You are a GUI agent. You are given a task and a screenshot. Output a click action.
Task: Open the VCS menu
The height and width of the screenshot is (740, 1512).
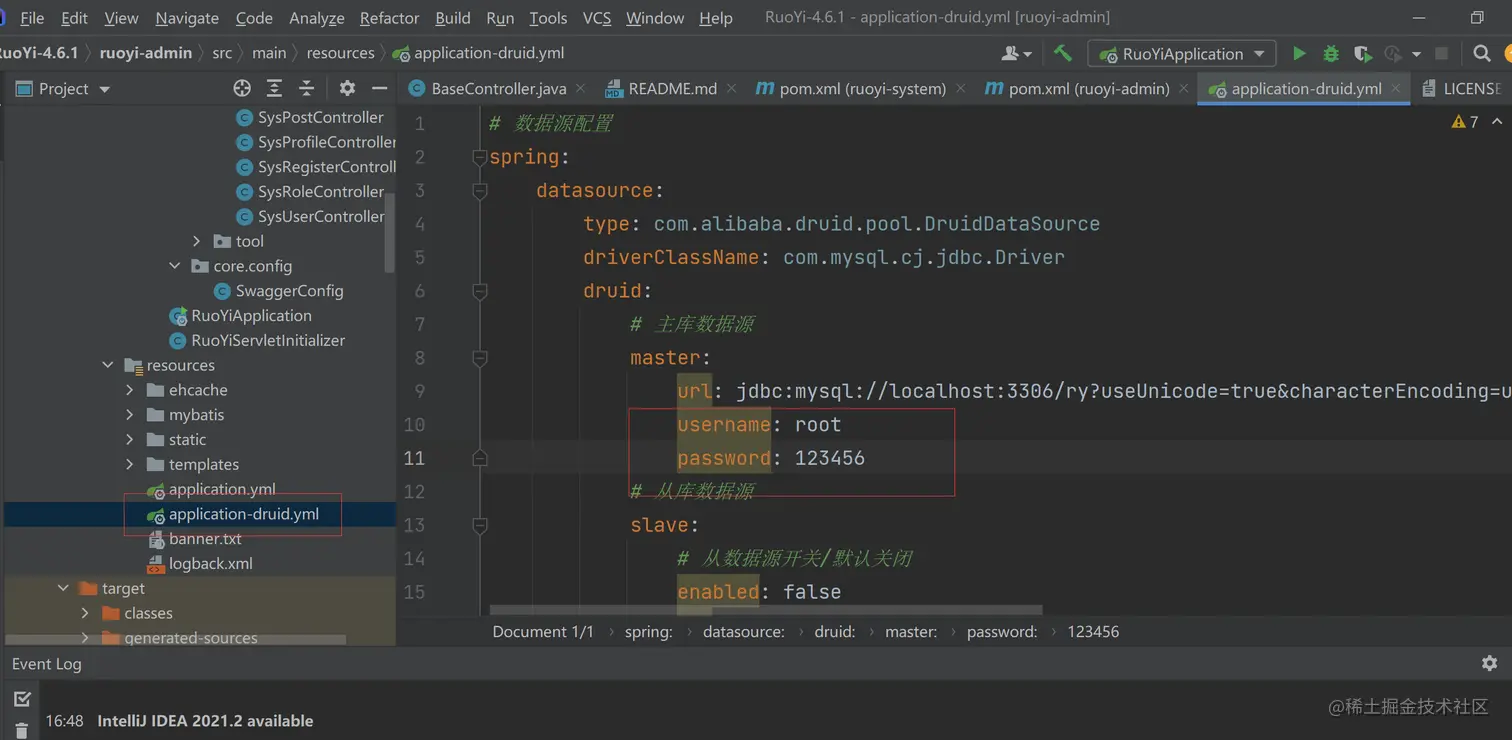pos(596,18)
